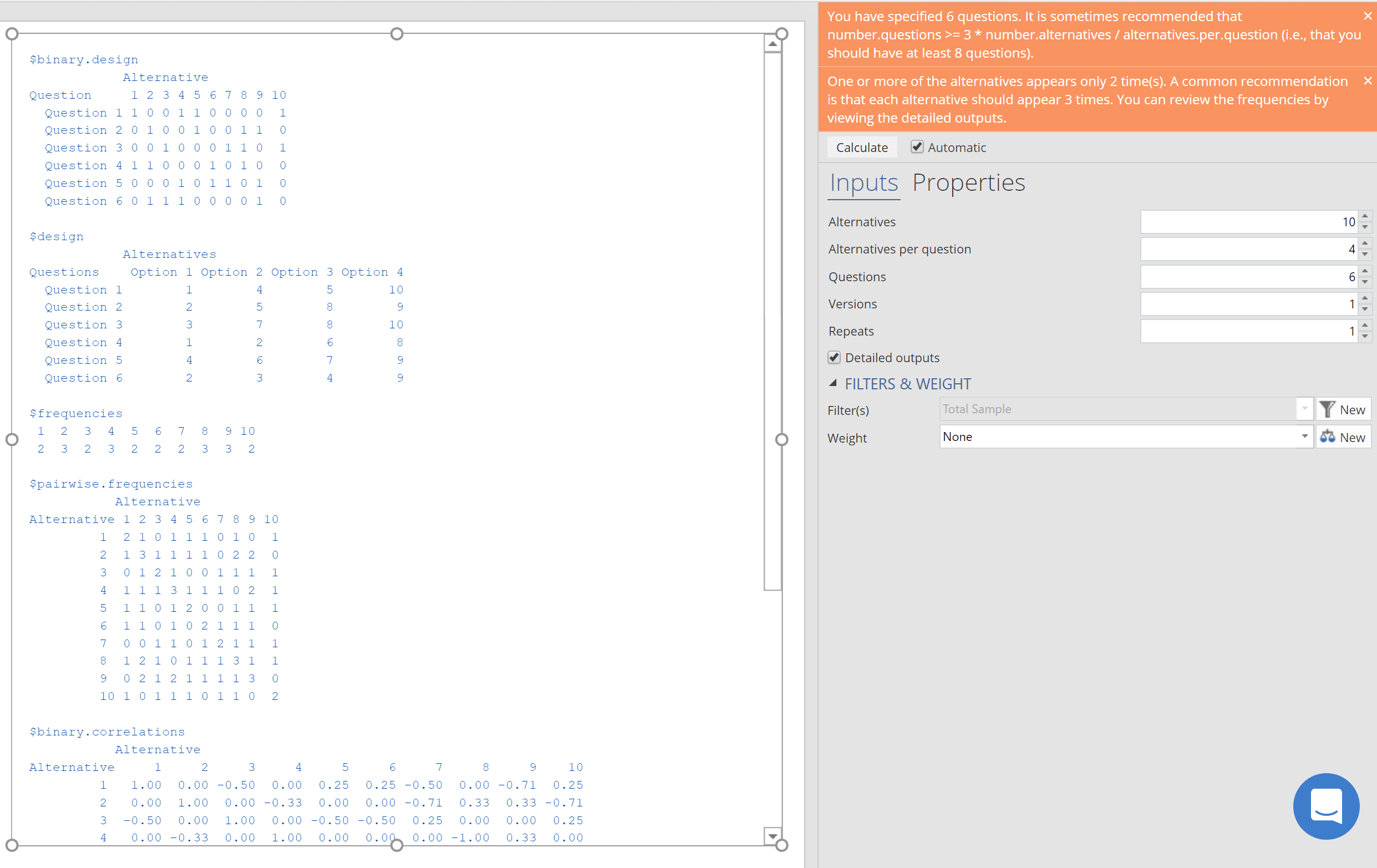Open the Filter(s) Total Sample dropdown
Screen dimensions: 1377x868
pos(1304,409)
